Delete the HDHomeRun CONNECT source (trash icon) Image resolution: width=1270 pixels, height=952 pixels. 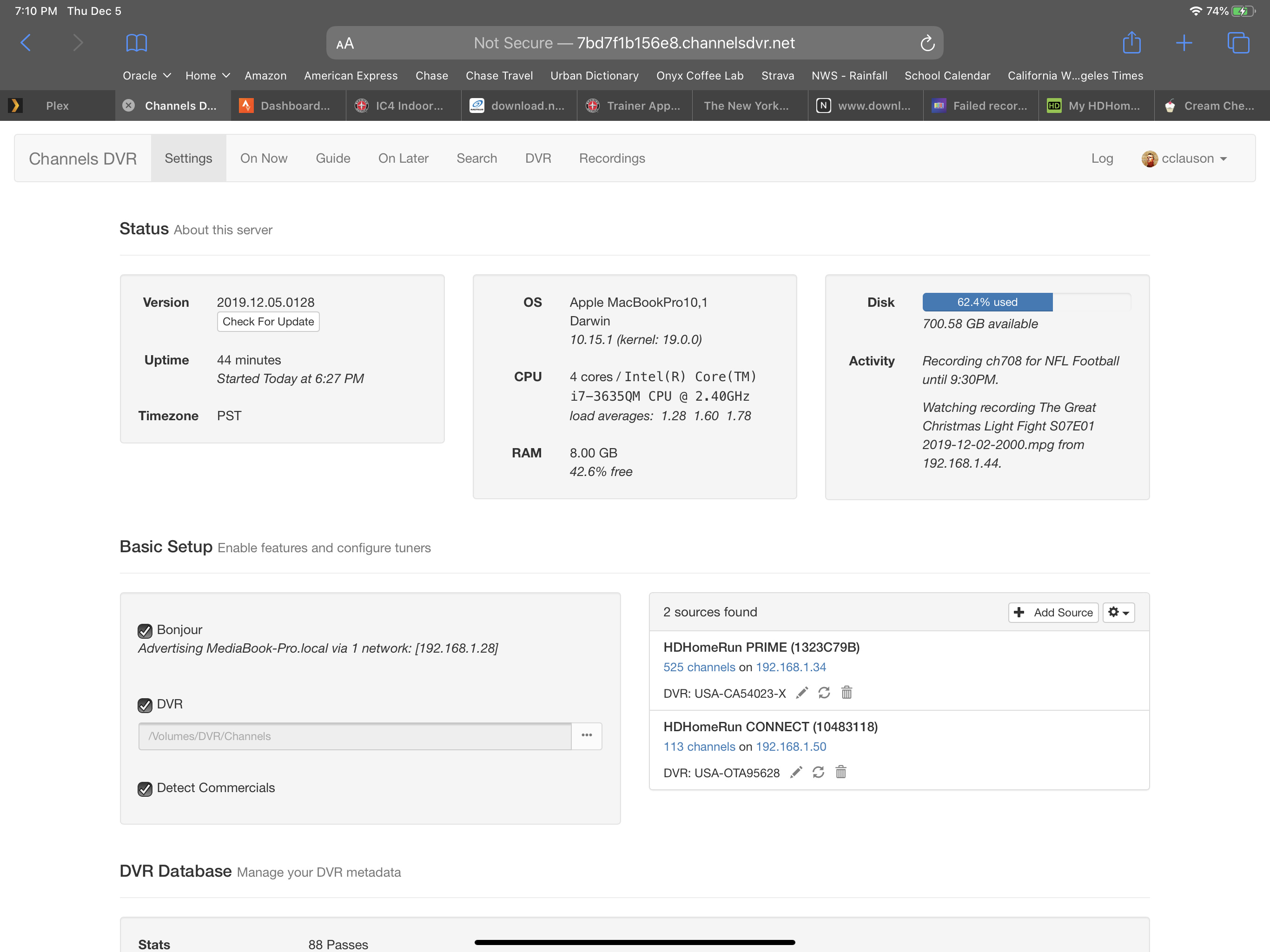840,772
